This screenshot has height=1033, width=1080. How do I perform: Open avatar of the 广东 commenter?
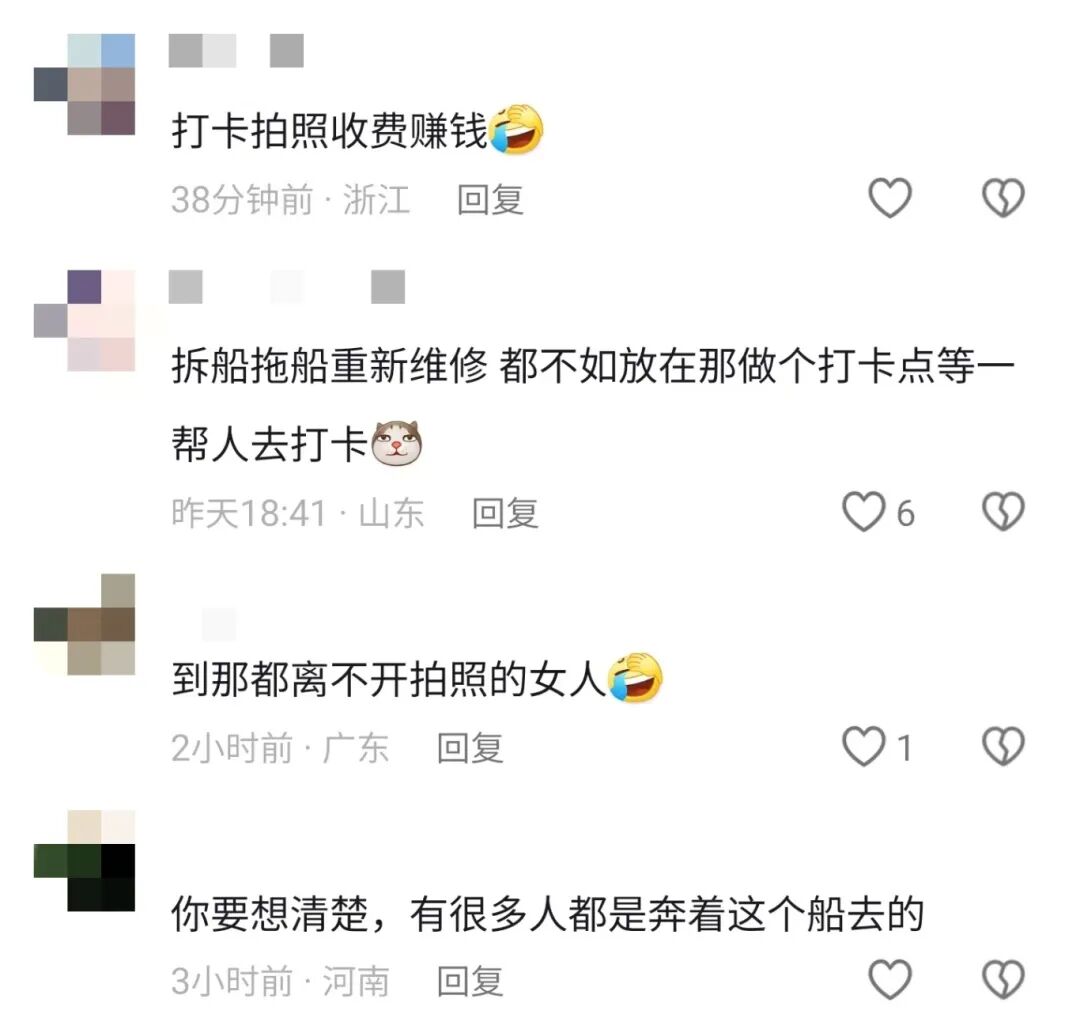[x=85, y=624]
